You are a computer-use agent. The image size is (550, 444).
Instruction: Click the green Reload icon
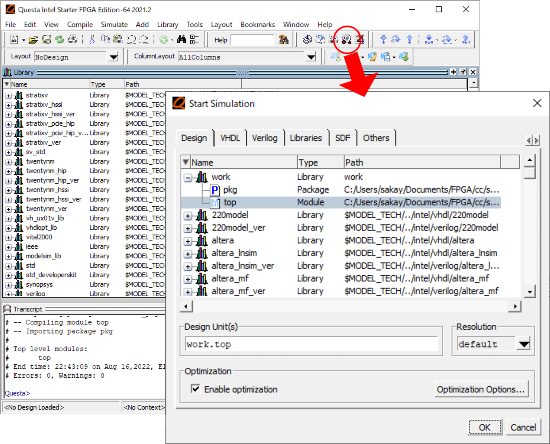click(60, 40)
